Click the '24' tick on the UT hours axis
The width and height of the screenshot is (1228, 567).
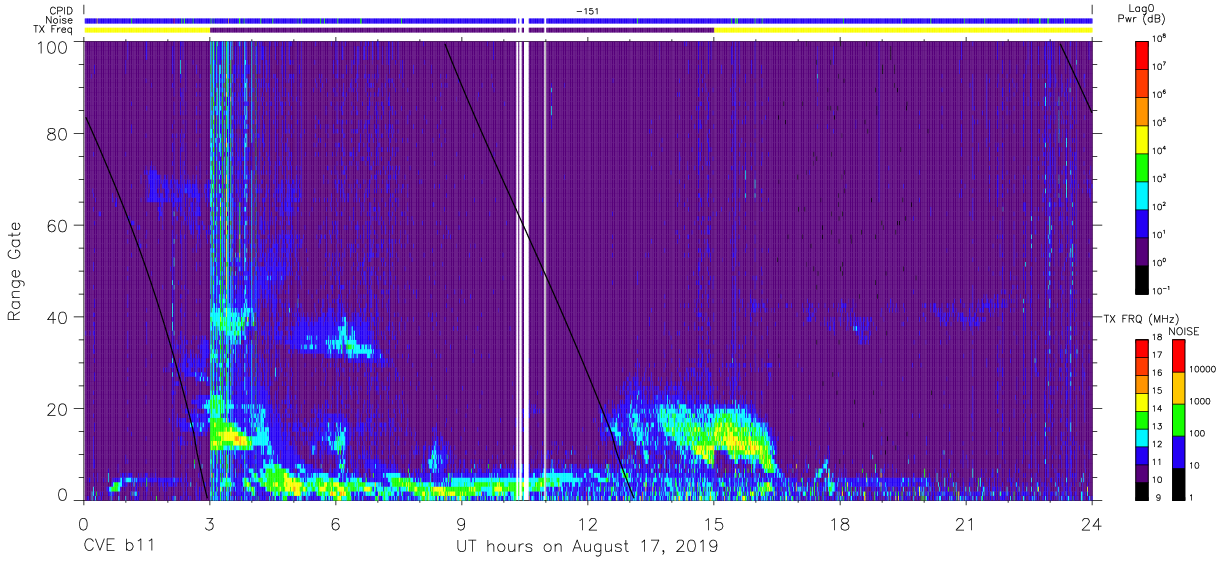pyautogui.click(x=1091, y=524)
